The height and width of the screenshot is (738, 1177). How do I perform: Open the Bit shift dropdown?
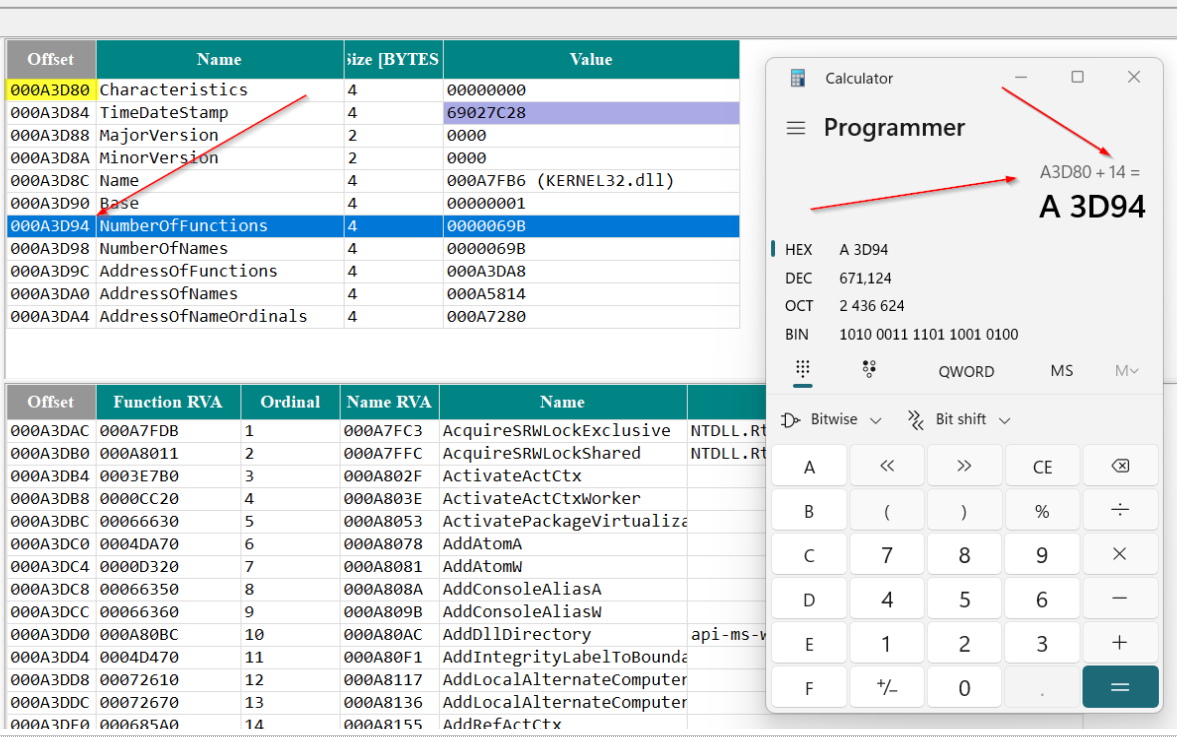tap(959, 420)
